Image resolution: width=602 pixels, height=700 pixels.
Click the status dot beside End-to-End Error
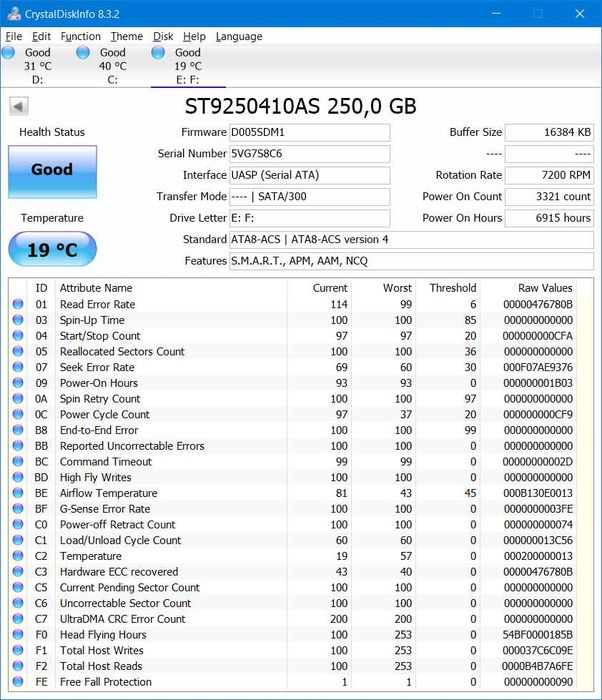(18, 430)
